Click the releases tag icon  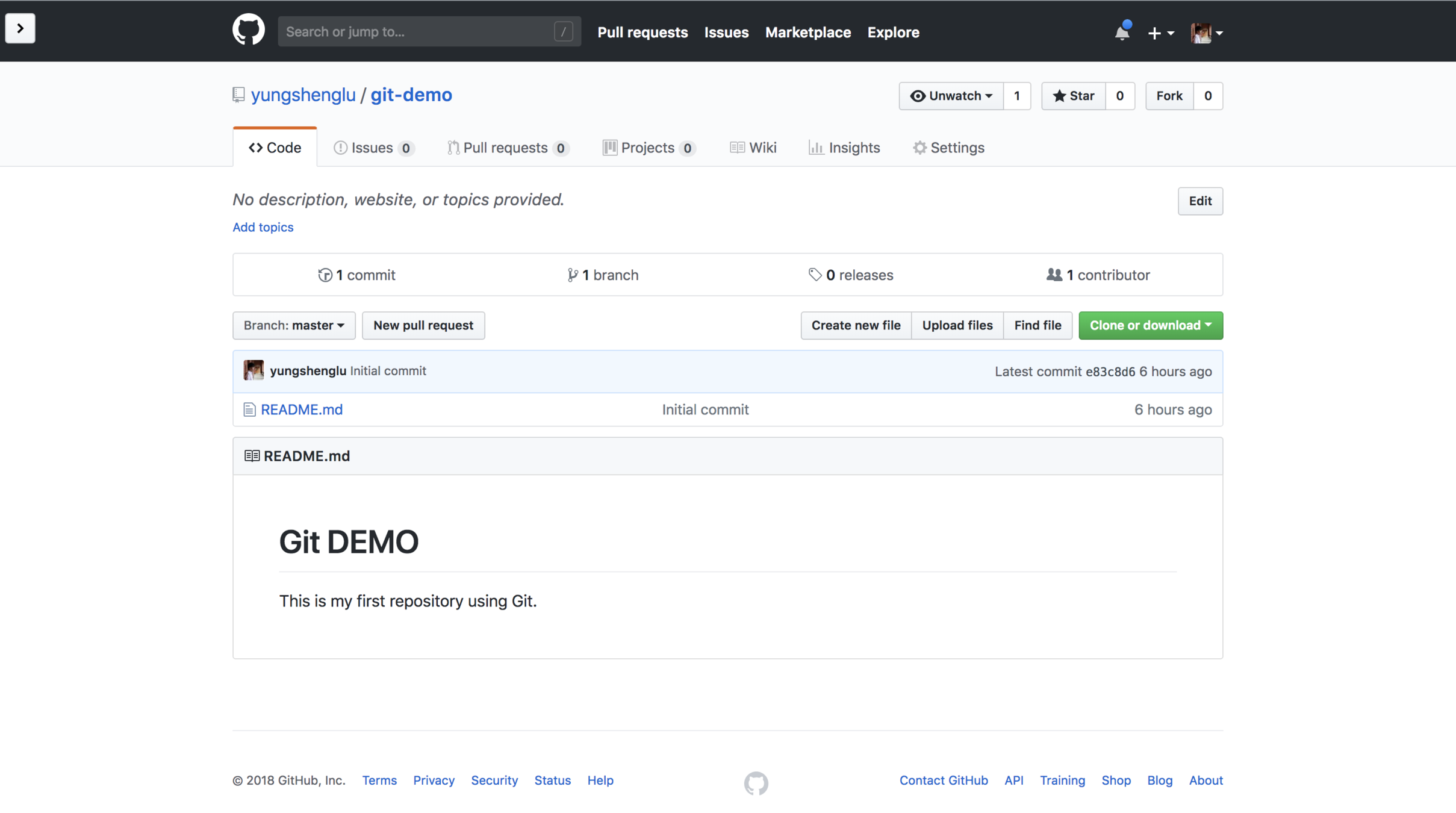(815, 275)
